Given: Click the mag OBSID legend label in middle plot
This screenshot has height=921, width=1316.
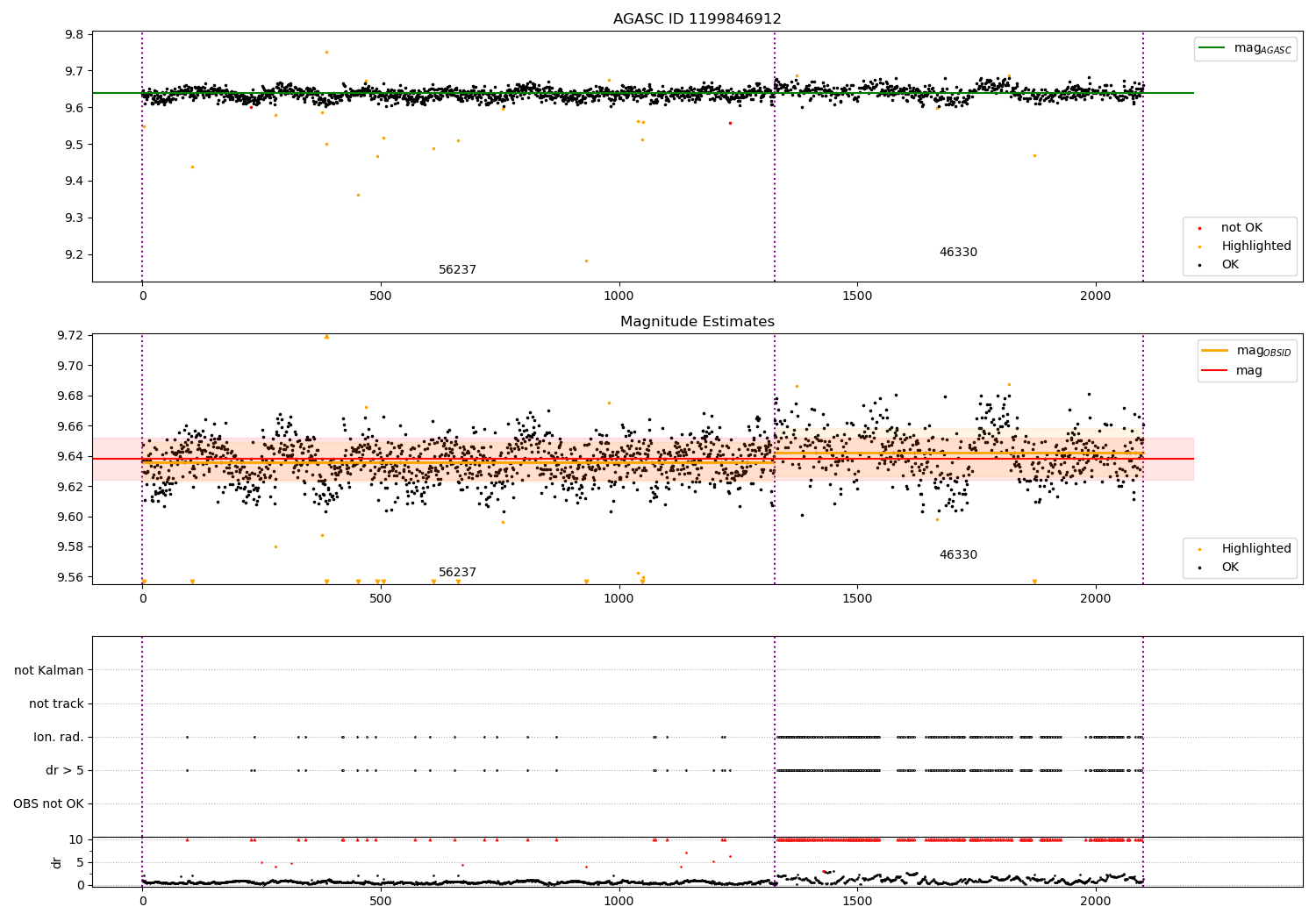Looking at the screenshot, I should click(1263, 351).
